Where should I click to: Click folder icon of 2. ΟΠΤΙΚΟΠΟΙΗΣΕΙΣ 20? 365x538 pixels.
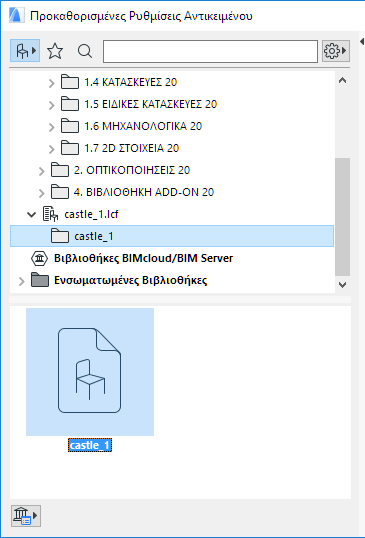[x=60, y=170]
